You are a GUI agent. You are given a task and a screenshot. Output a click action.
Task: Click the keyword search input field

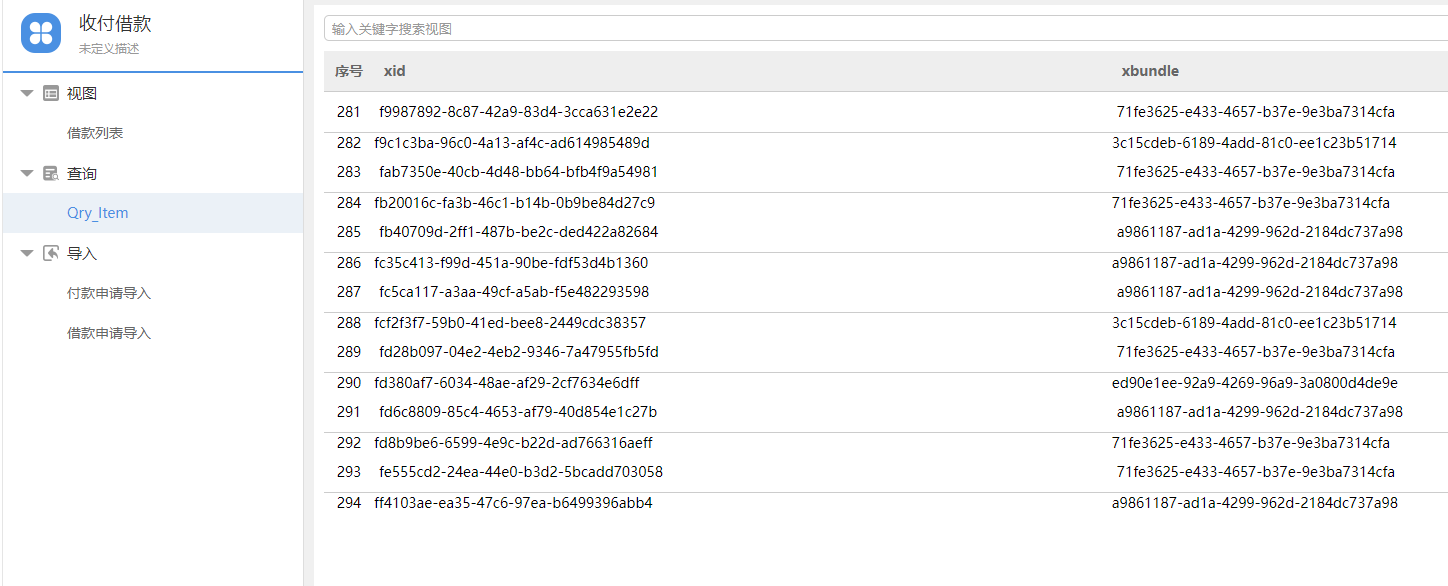pyautogui.click(x=880, y=29)
